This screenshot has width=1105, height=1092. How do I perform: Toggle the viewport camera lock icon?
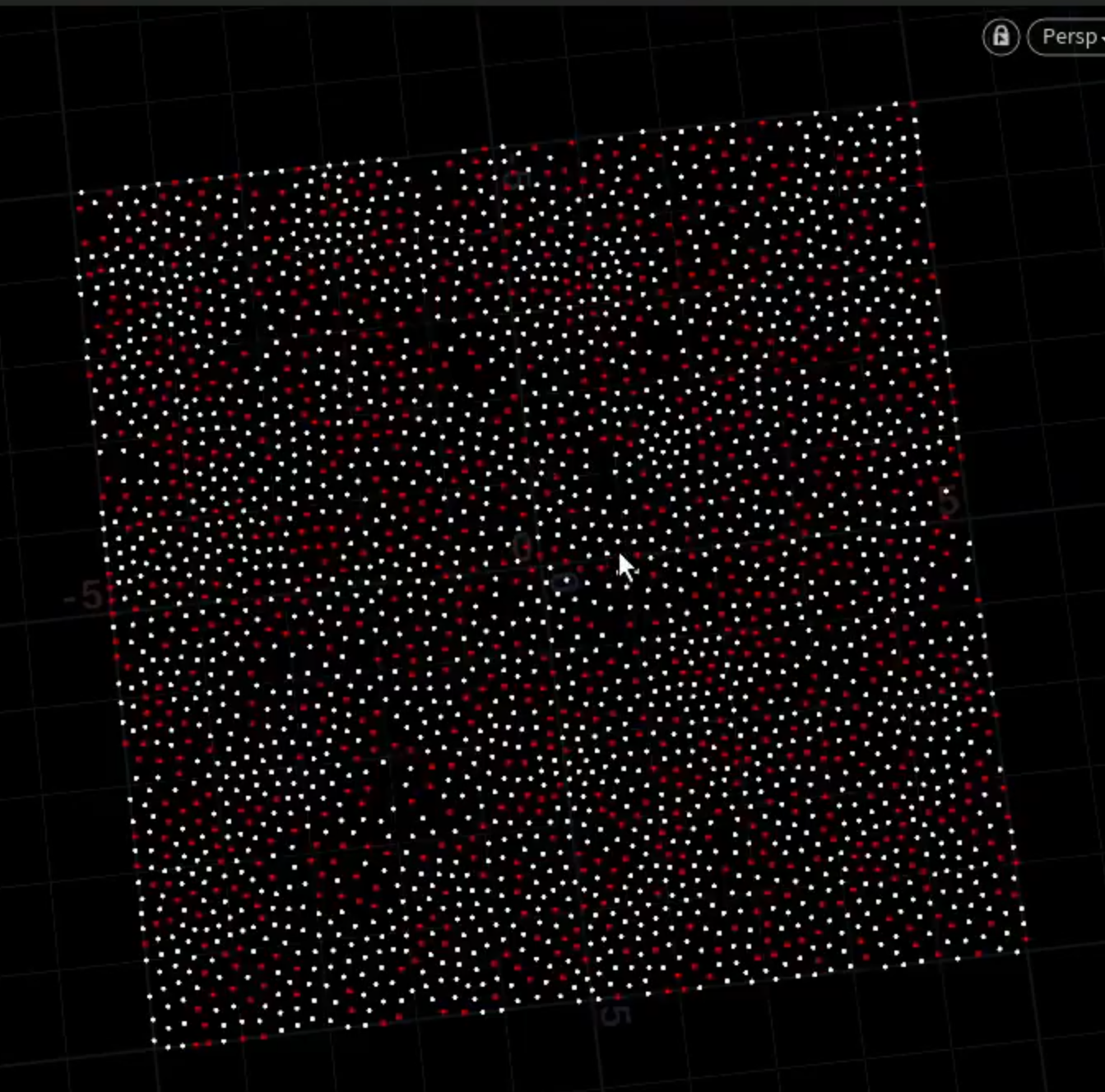click(x=1001, y=37)
